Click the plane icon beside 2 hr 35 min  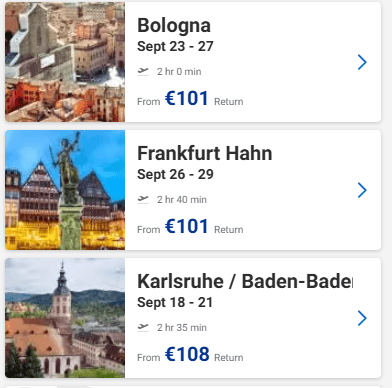(x=143, y=327)
